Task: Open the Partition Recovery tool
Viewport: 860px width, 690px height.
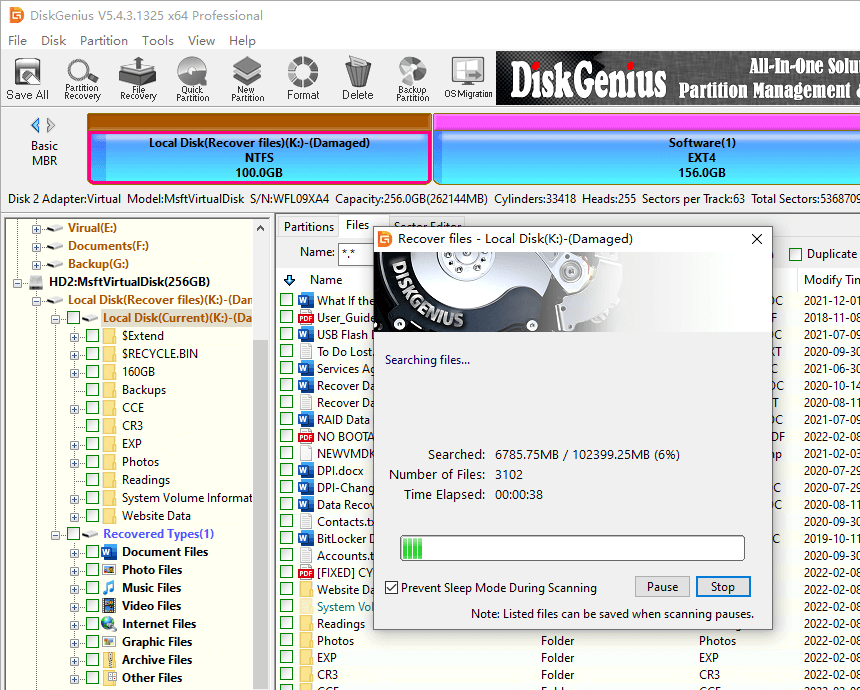Action: click(82, 78)
